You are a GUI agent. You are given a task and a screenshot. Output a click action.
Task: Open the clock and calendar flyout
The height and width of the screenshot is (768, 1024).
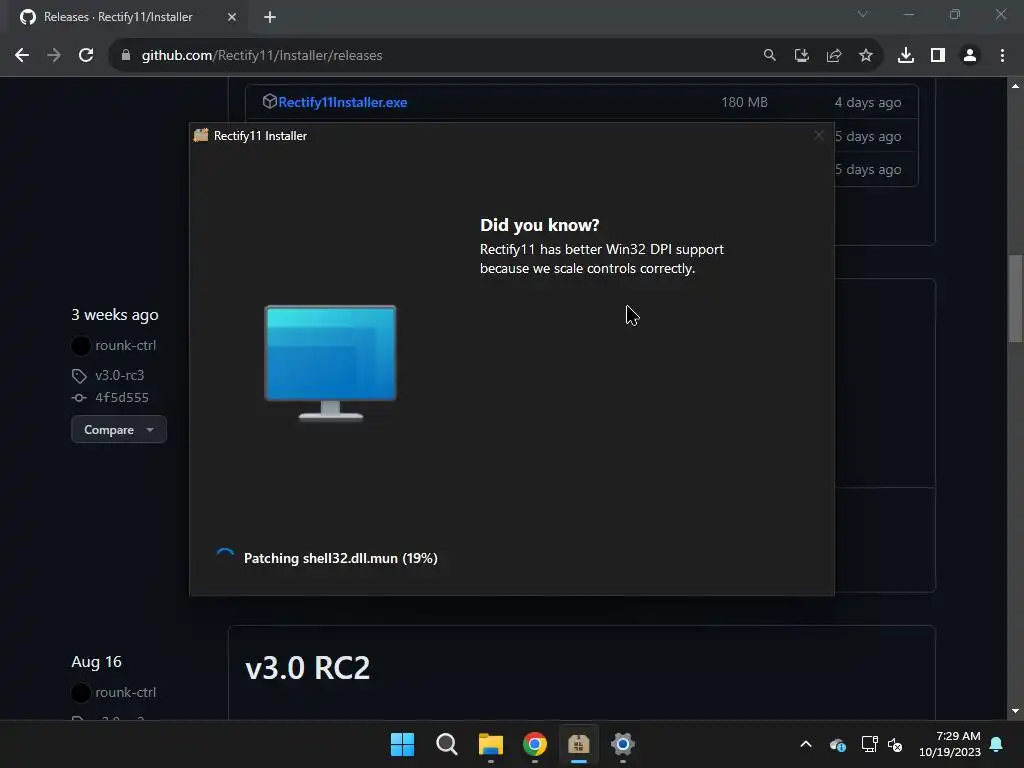click(x=950, y=744)
